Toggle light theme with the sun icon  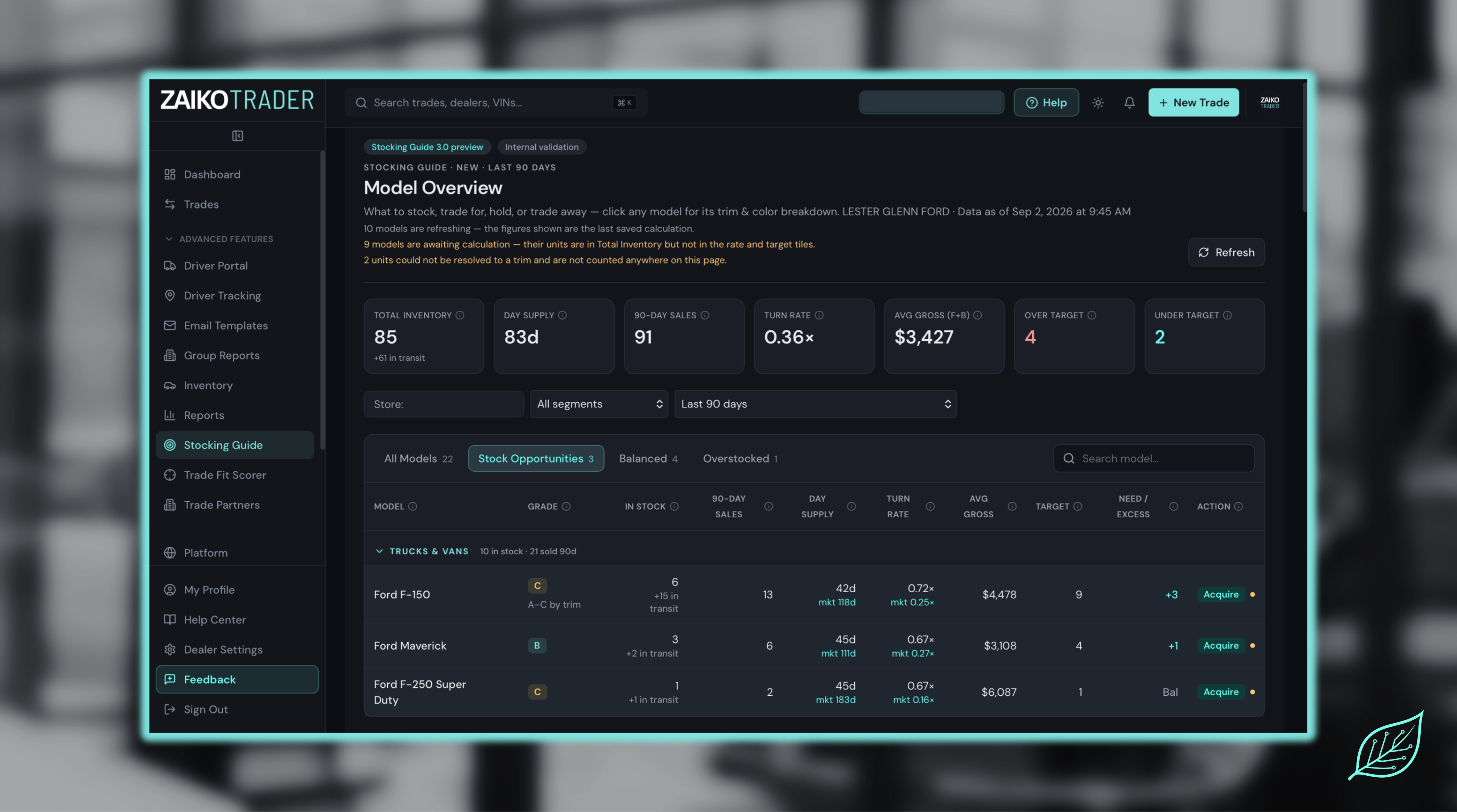coord(1098,102)
